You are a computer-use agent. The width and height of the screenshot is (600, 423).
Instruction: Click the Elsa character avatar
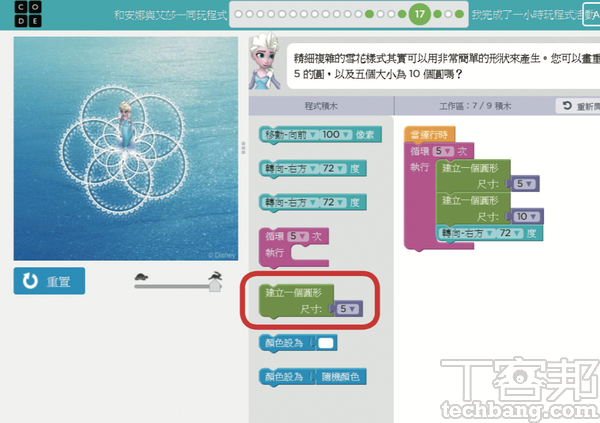(x=264, y=61)
